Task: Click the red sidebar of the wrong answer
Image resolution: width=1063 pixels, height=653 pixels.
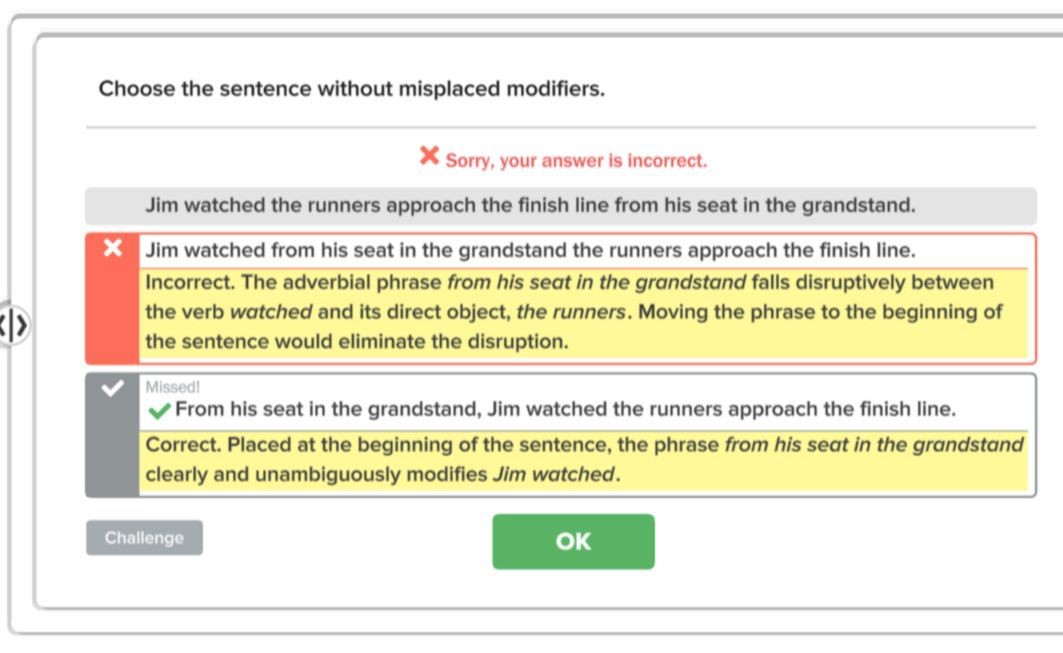Action: [113, 298]
